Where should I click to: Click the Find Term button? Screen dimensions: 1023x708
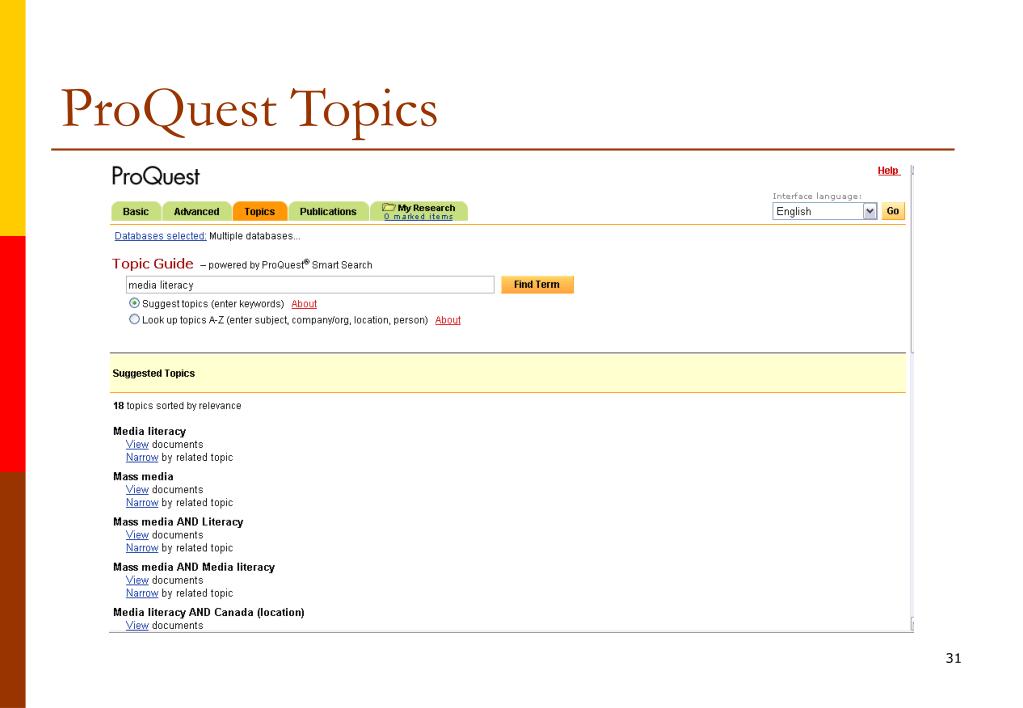[537, 285]
